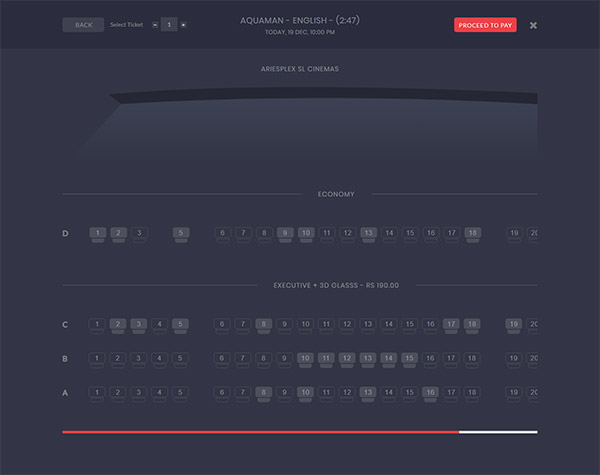Select seat 7 in row D
This screenshot has width=600, height=475.
243,234
